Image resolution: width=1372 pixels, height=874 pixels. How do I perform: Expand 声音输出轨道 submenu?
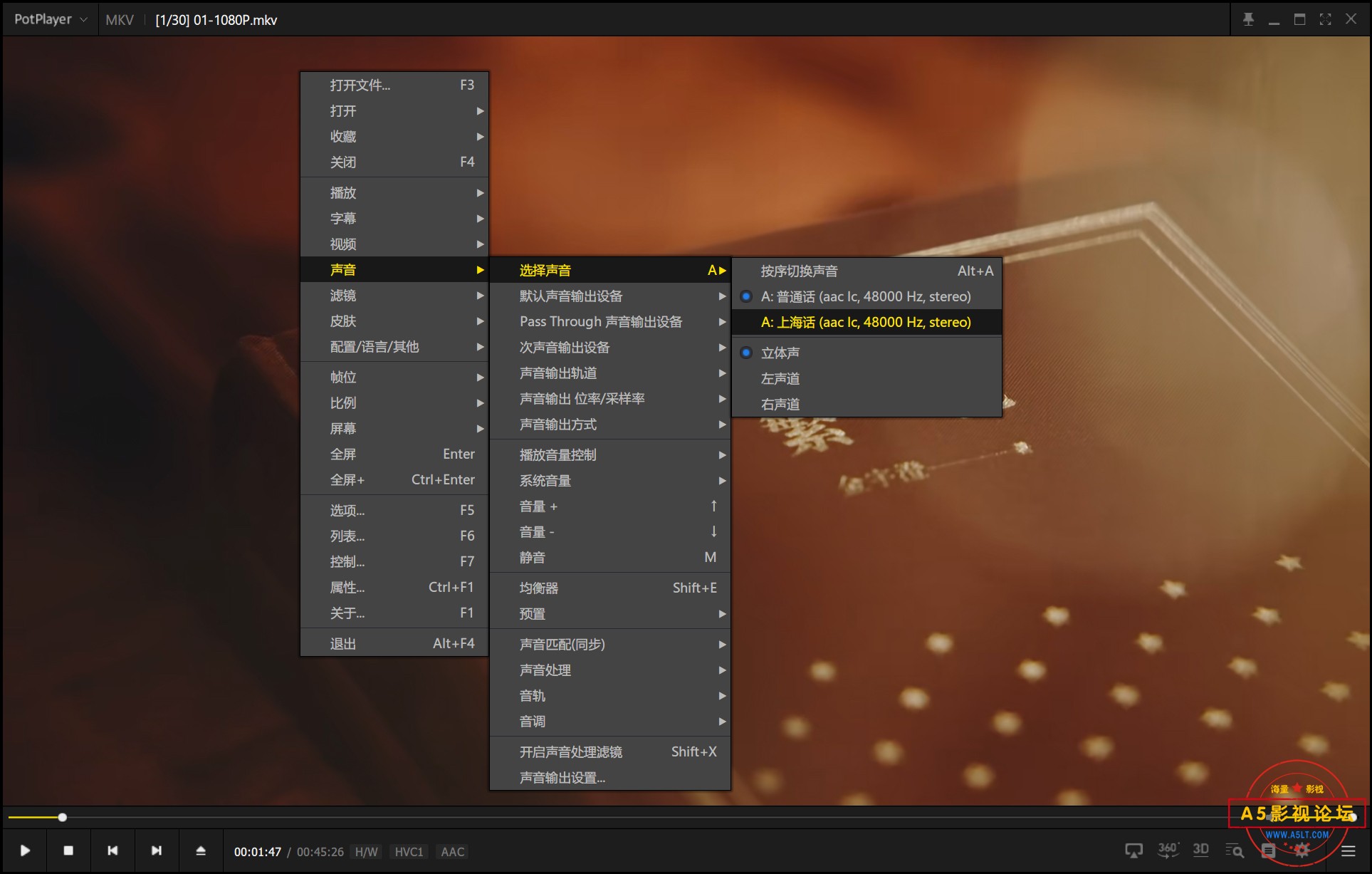610,373
